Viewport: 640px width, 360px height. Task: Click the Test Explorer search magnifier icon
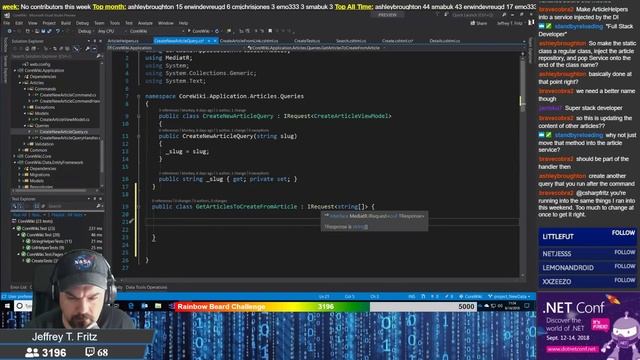(x=98, y=206)
